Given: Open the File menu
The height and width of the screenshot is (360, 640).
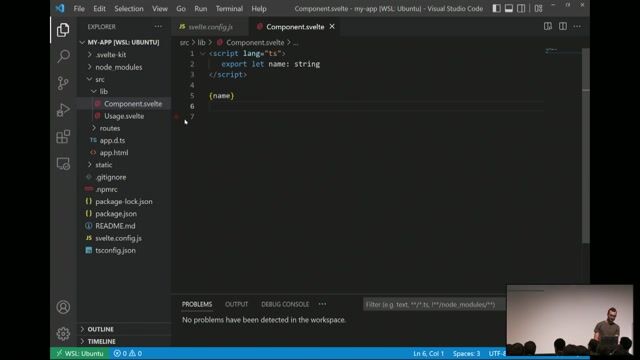Looking at the screenshot, I should pyautogui.click(x=79, y=9).
